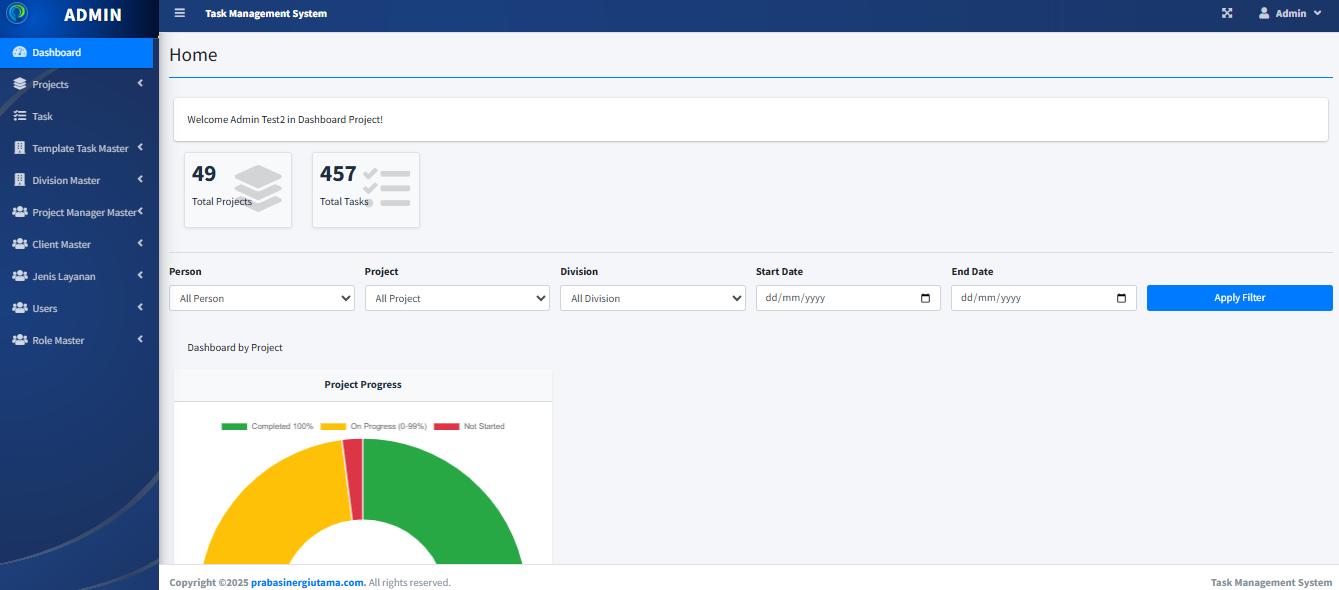The height and width of the screenshot is (590, 1339).
Task: Open the End Date calendar picker icon
Action: coord(1121,298)
